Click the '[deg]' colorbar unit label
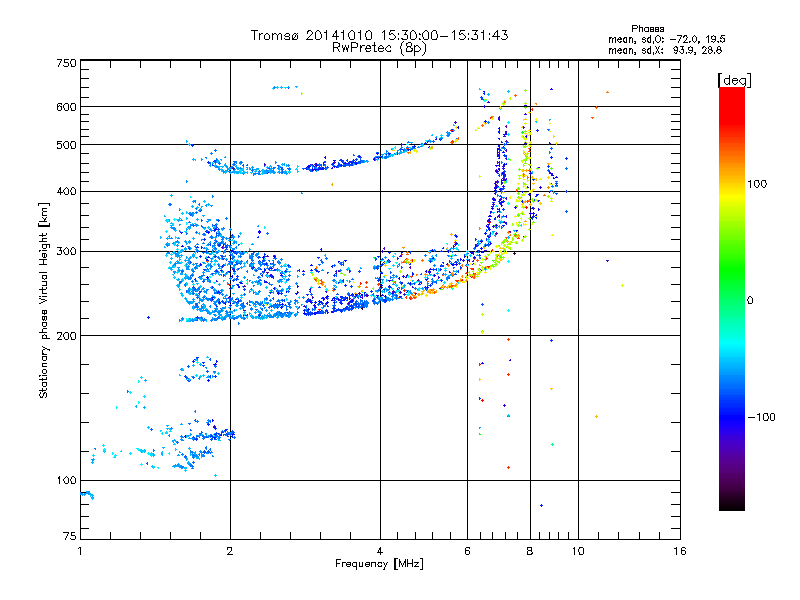This screenshot has height=600, width=800. pos(734,80)
